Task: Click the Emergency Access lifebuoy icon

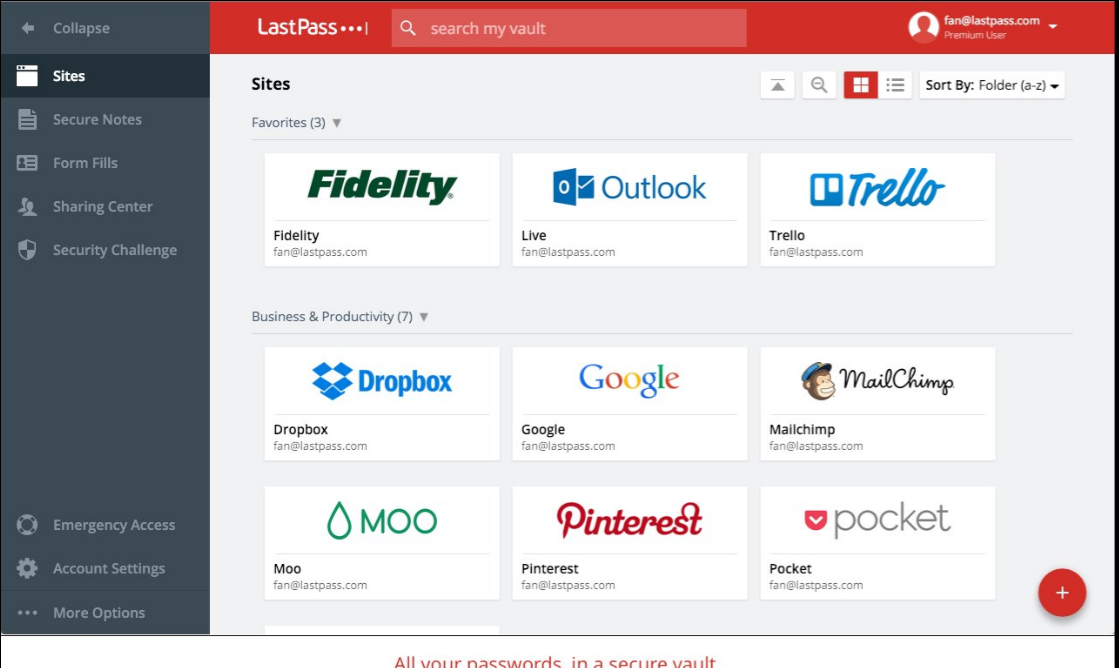Action: click(27, 525)
